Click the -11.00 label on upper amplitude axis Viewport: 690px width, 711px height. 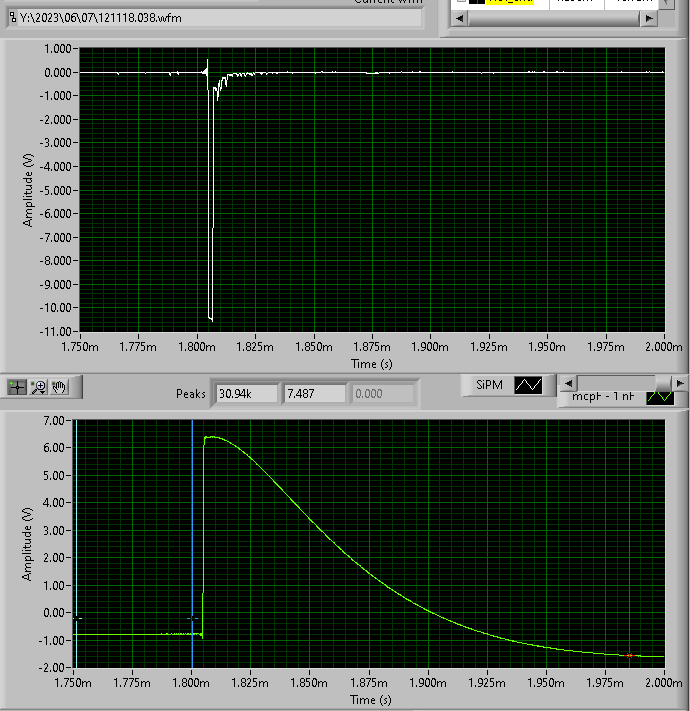pyautogui.click(x=55, y=331)
